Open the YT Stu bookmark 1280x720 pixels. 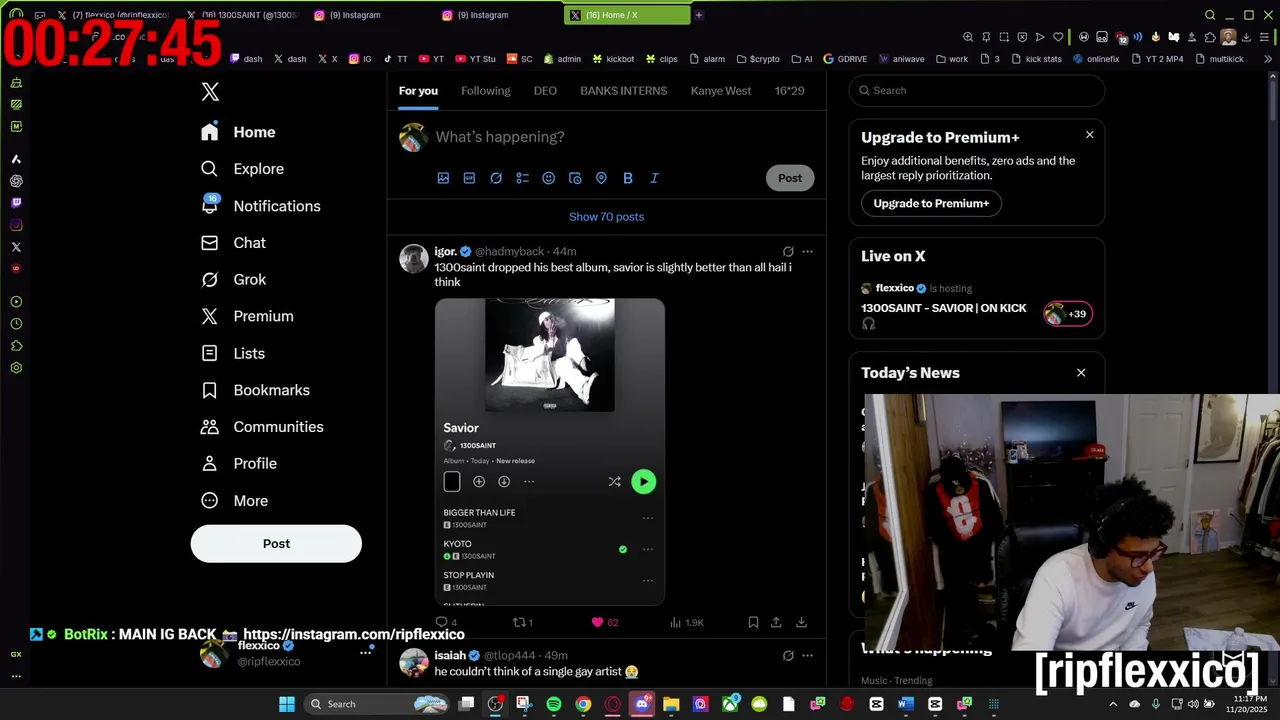pos(475,59)
